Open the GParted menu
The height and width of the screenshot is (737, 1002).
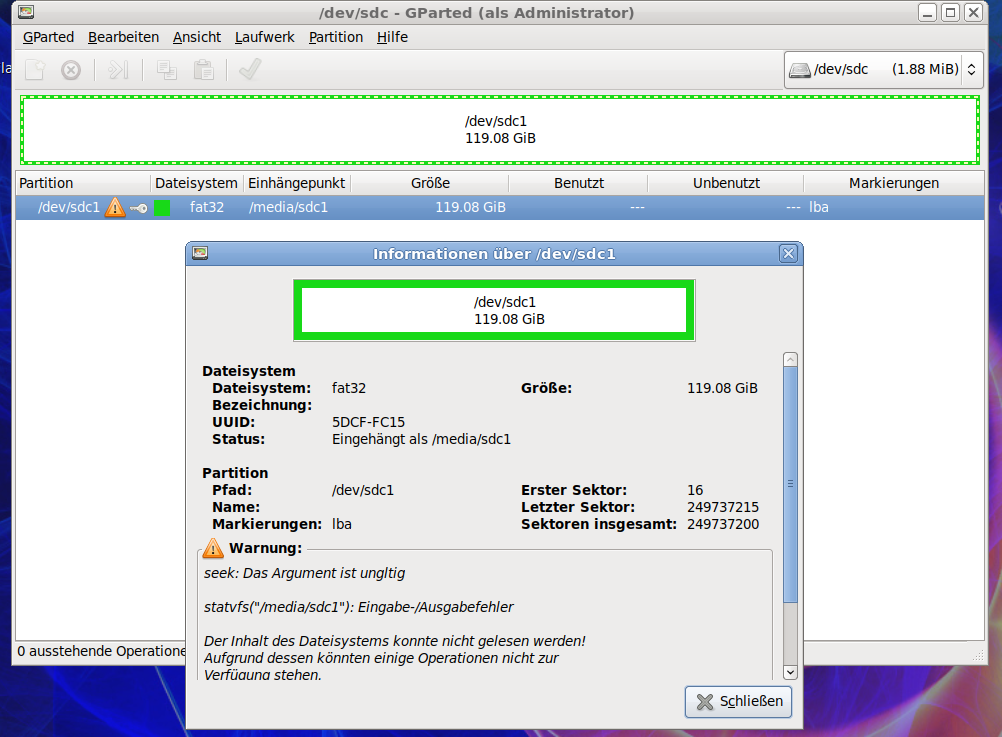click(x=48, y=37)
